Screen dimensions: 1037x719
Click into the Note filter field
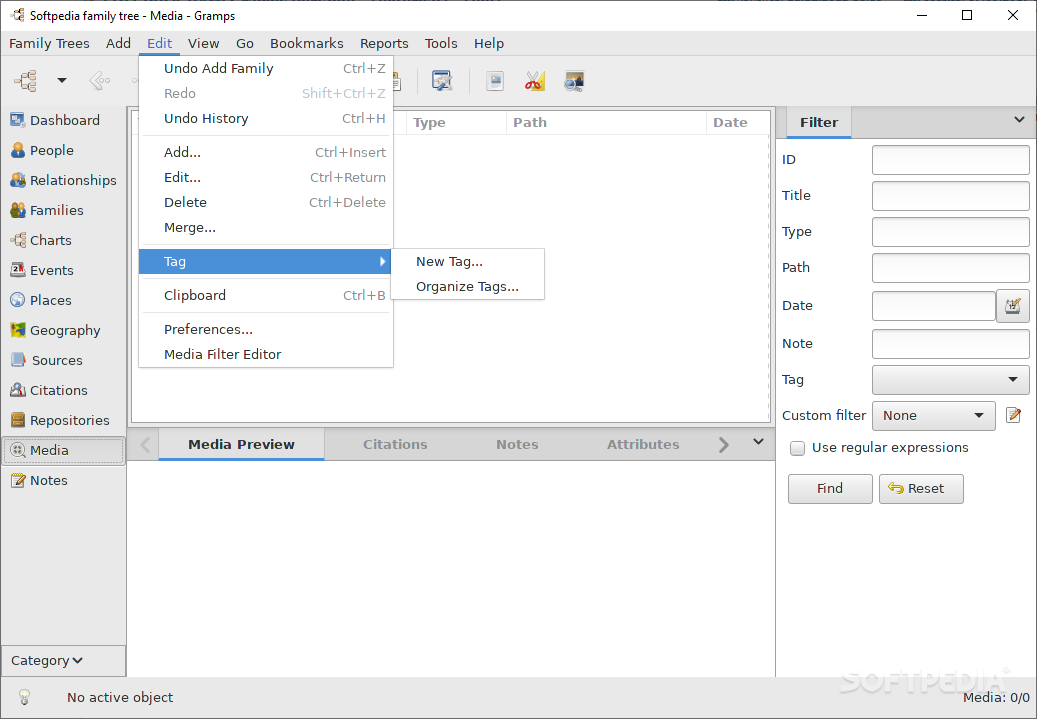[x=950, y=344]
